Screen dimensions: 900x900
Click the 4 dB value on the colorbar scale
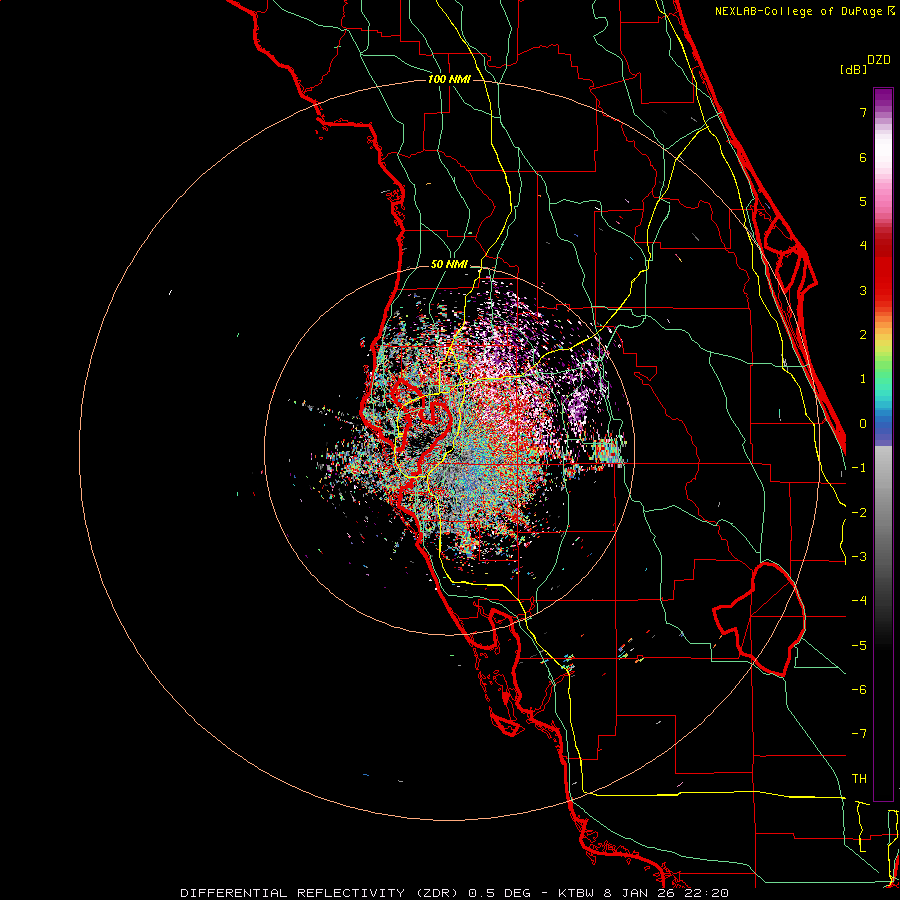pyautogui.click(x=863, y=246)
